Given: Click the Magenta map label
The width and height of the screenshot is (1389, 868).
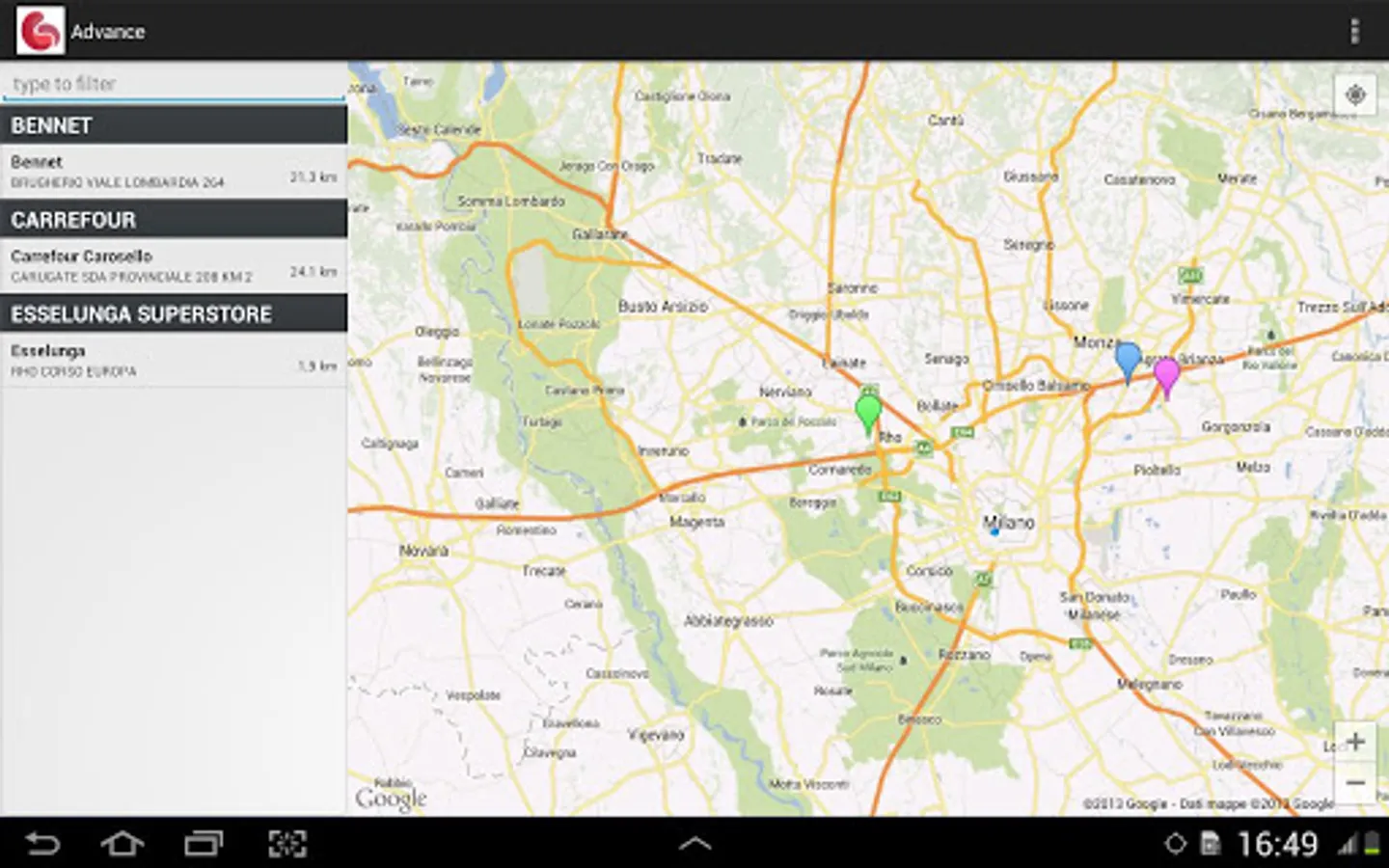Looking at the screenshot, I should point(697,522).
